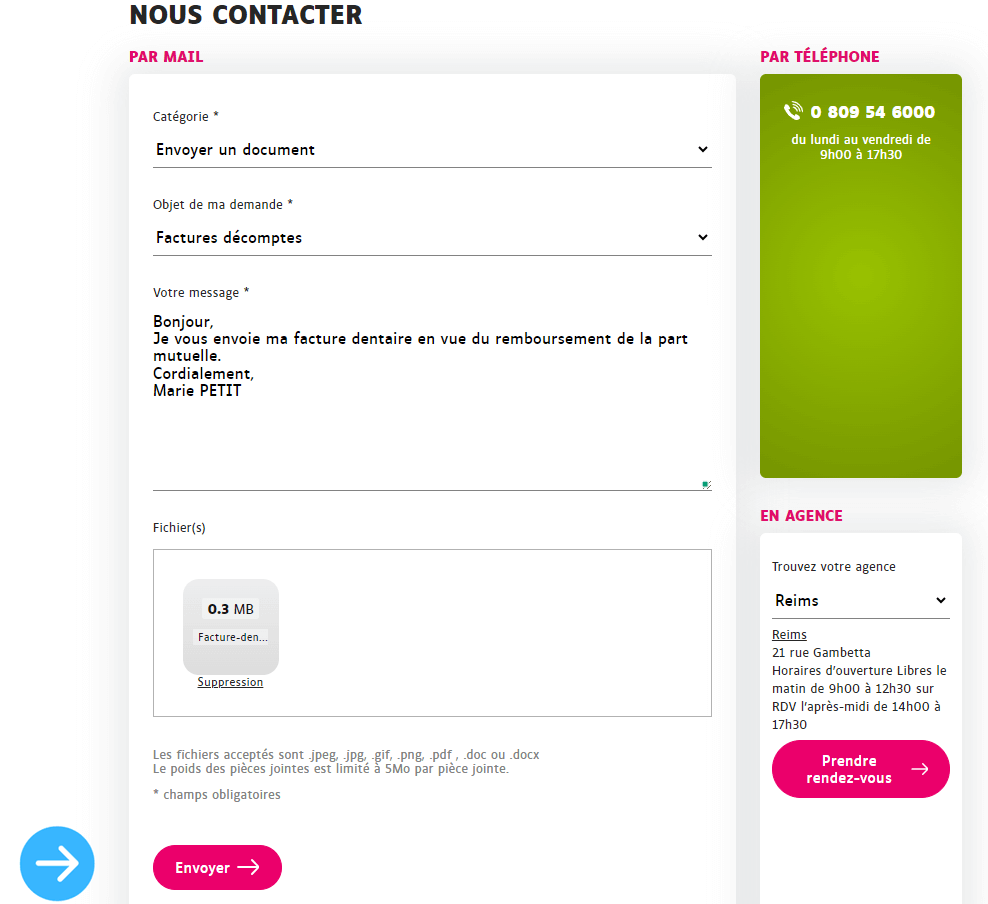
Task: Click the phone number 0 809 54 6000
Action: click(872, 112)
